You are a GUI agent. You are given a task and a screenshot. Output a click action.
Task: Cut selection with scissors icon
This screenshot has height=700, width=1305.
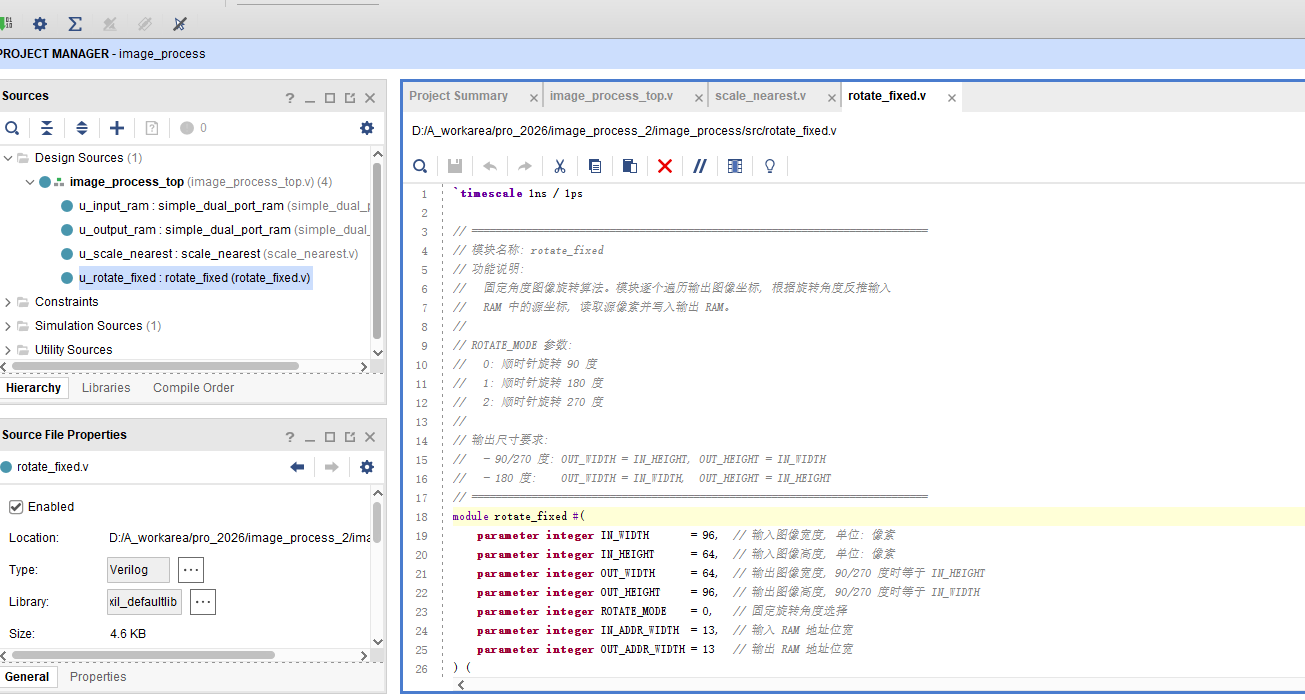(x=560, y=166)
